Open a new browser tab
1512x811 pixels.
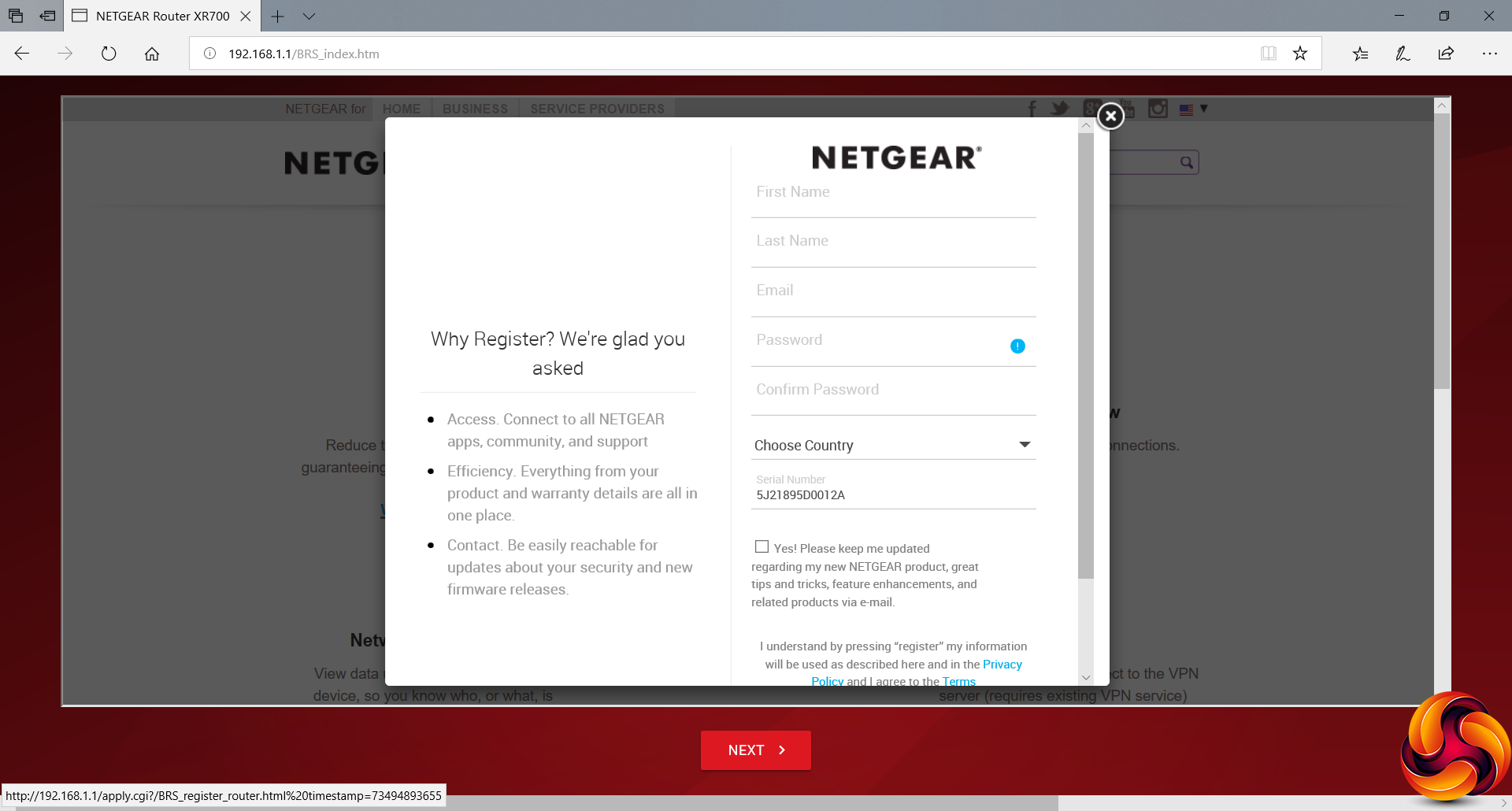[x=277, y=16]
